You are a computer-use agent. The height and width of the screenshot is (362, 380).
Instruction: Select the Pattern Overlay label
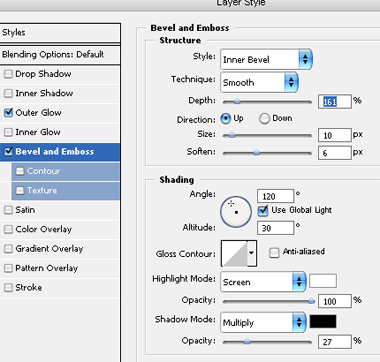pyautogui.click(x=47, y=268)
